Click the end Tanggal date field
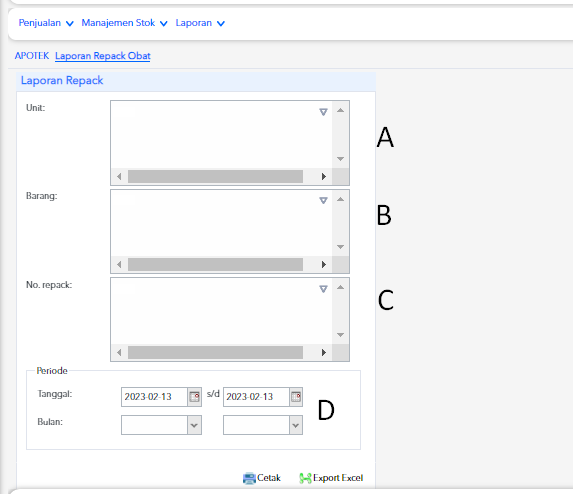The height and width of the screenshot is (494, 573). (x=256, y=397)
